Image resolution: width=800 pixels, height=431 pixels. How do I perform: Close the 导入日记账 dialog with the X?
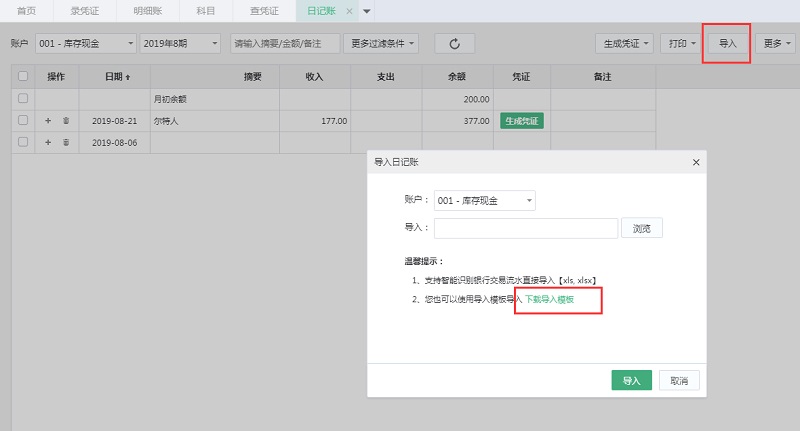coord(696,161)
